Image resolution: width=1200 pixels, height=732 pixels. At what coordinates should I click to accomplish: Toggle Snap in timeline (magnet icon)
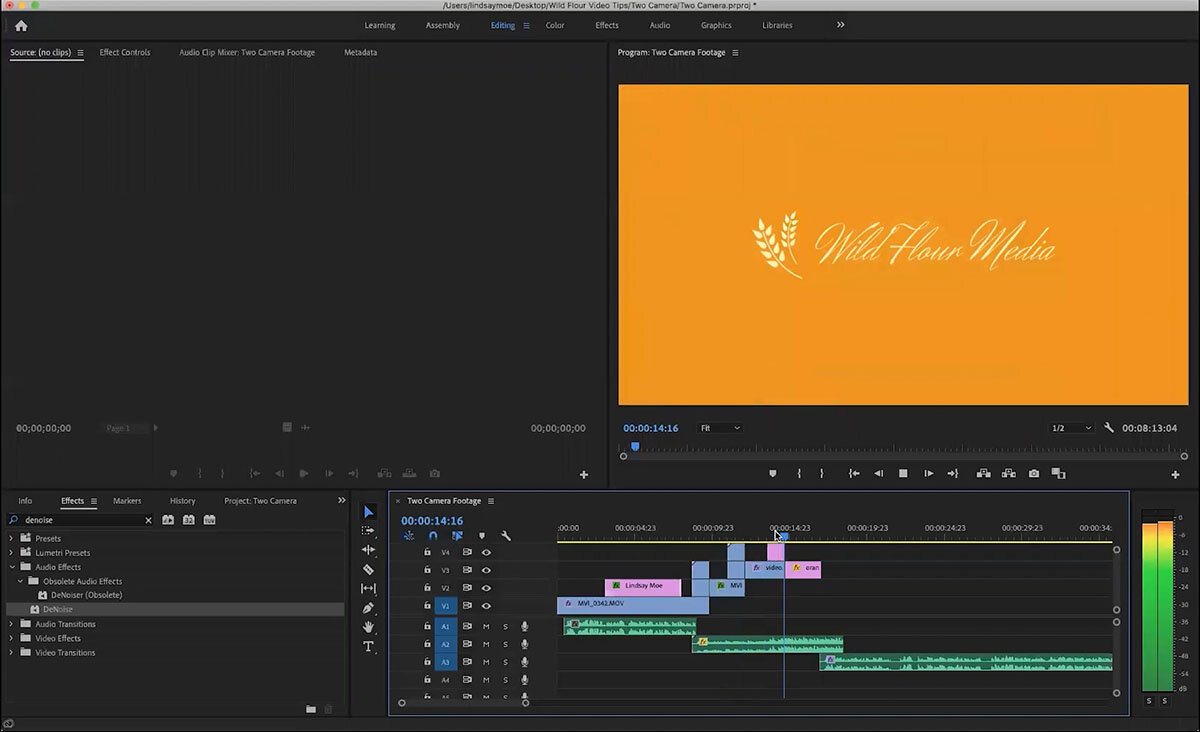pyautogui.click(x=433, y=536)
